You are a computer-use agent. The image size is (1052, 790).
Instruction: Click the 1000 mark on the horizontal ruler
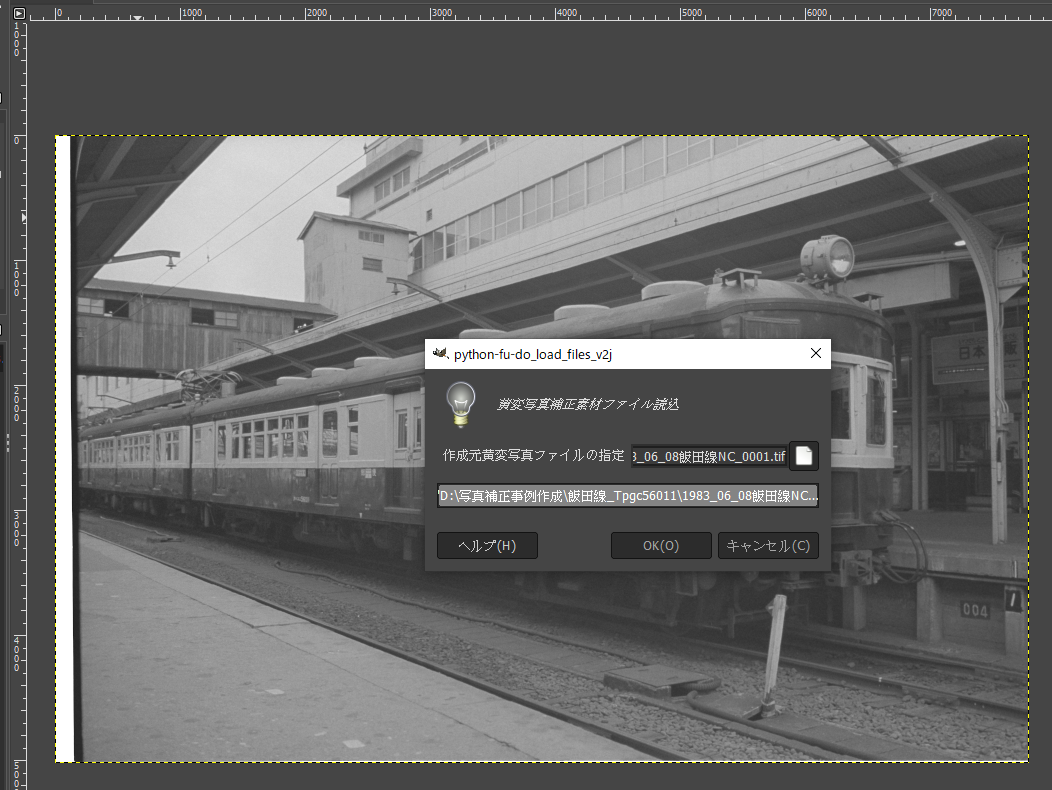(191, 13)
